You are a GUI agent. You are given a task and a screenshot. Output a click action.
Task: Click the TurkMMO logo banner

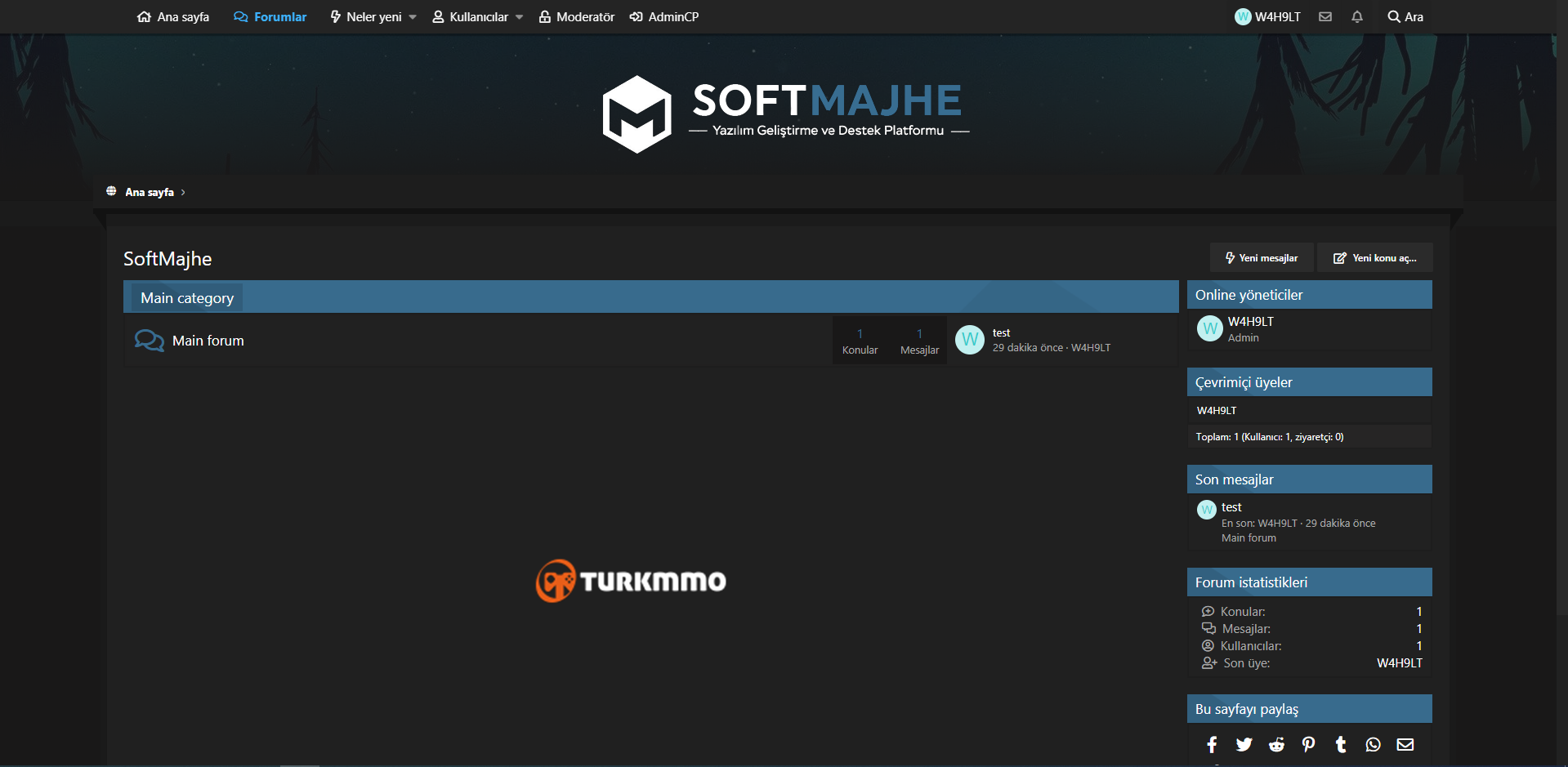(631, 581)
